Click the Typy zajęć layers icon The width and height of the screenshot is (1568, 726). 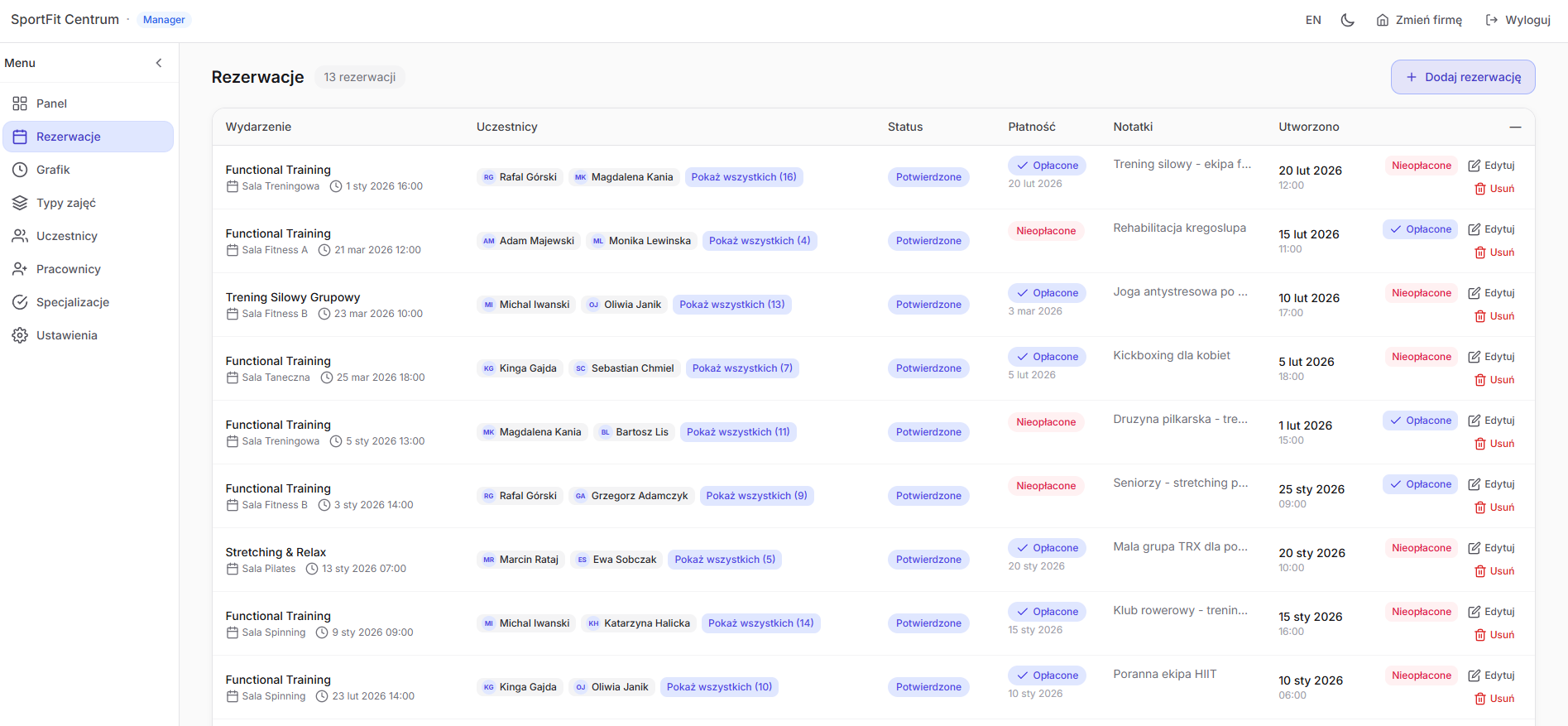pyautogui.click(x=20, y=203)
